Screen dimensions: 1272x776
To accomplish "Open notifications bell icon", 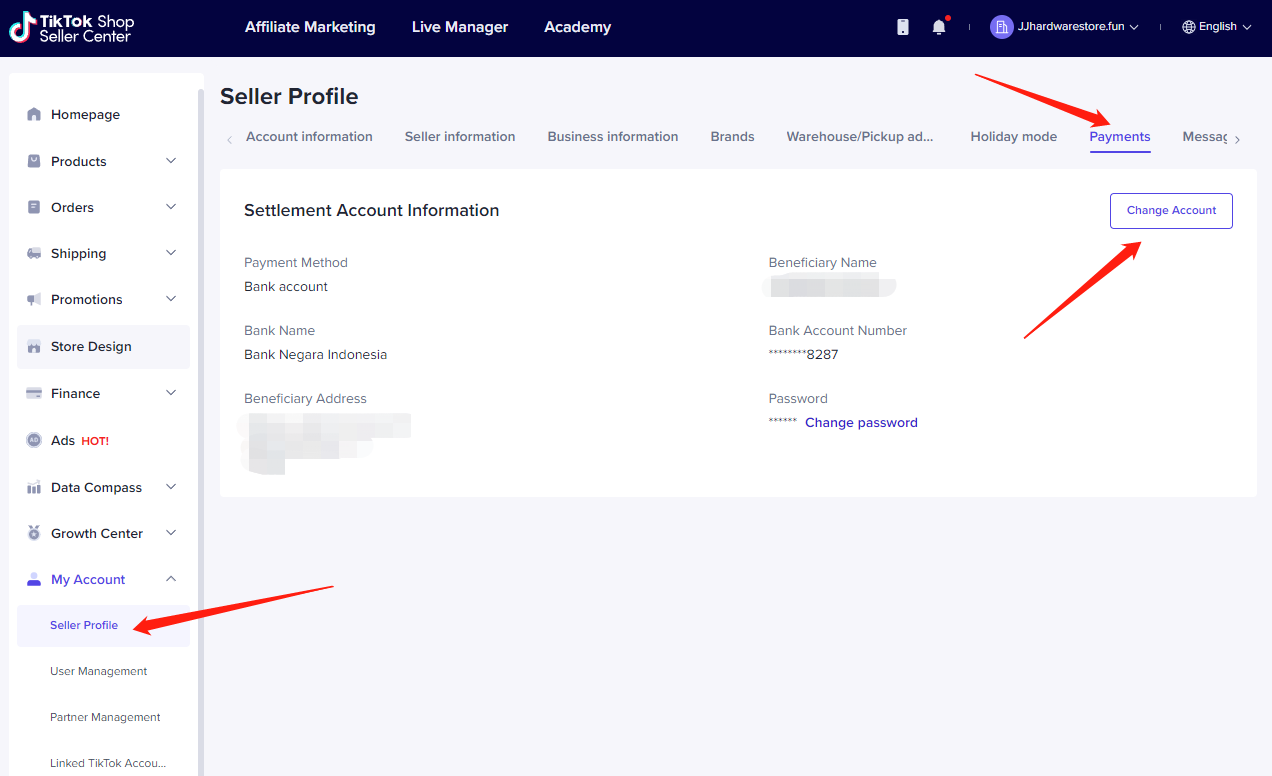I will pos(938,27).
